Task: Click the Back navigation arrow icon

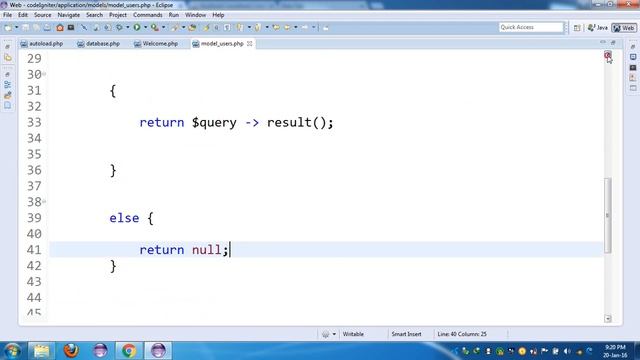Action: [287, 28]
